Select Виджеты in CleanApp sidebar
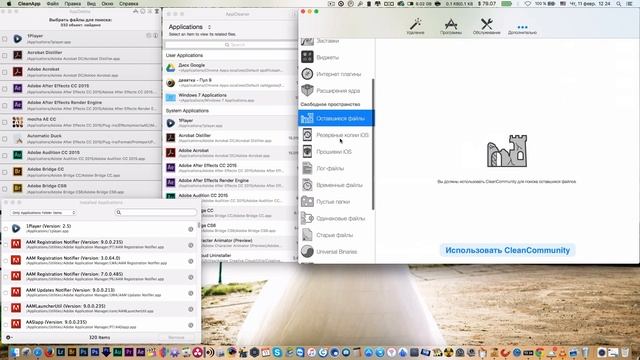 coord(336,57)
